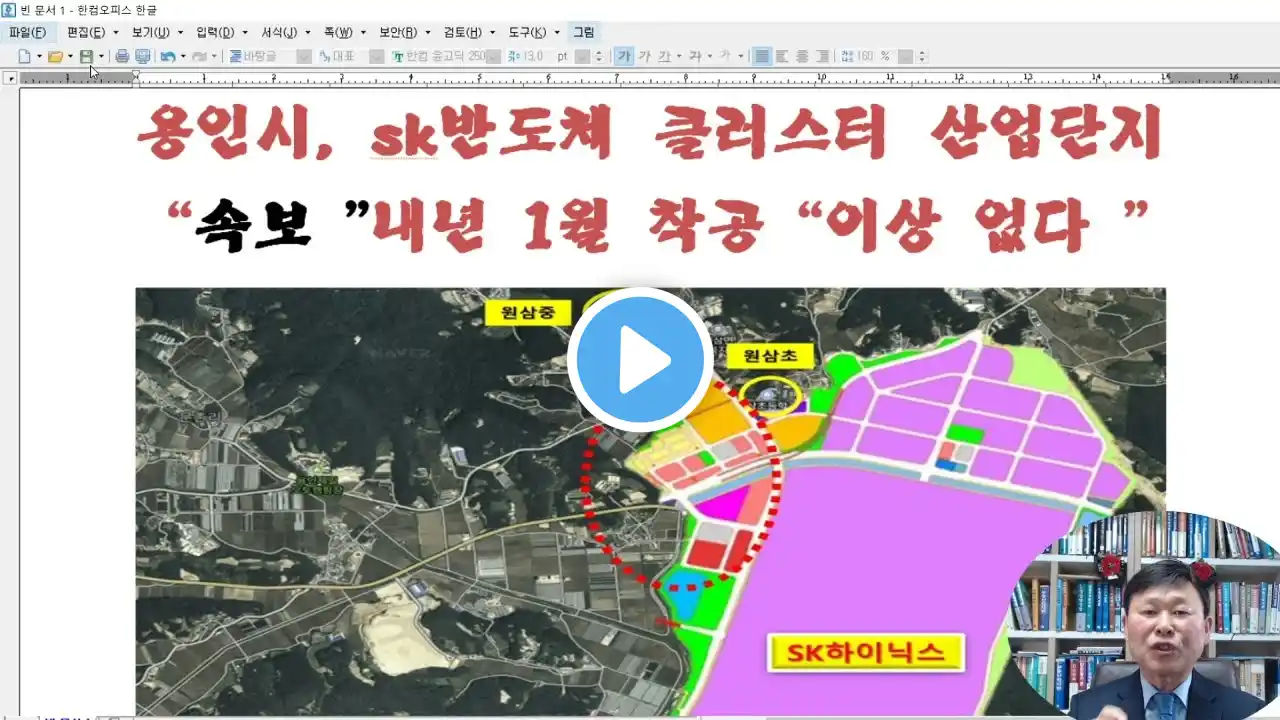This screenshot has width=1280, height=720.
Task: Open the 검토 menu
Action: click(x=463, y=32)
